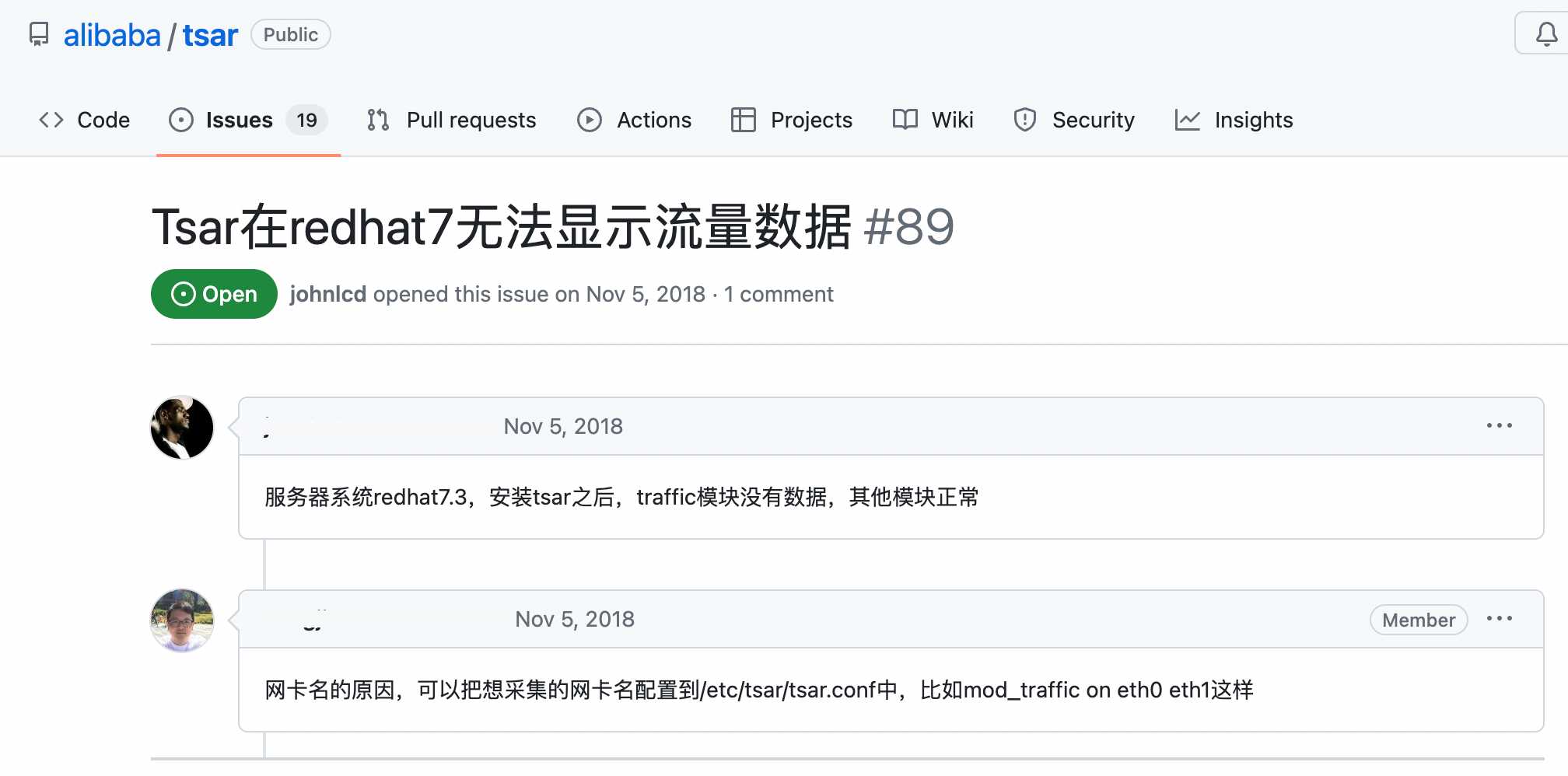Image resolution: width=1568 pixels, height=776 pixels.
Task: Expand options menu on first comment
Action: point(1500,425)
